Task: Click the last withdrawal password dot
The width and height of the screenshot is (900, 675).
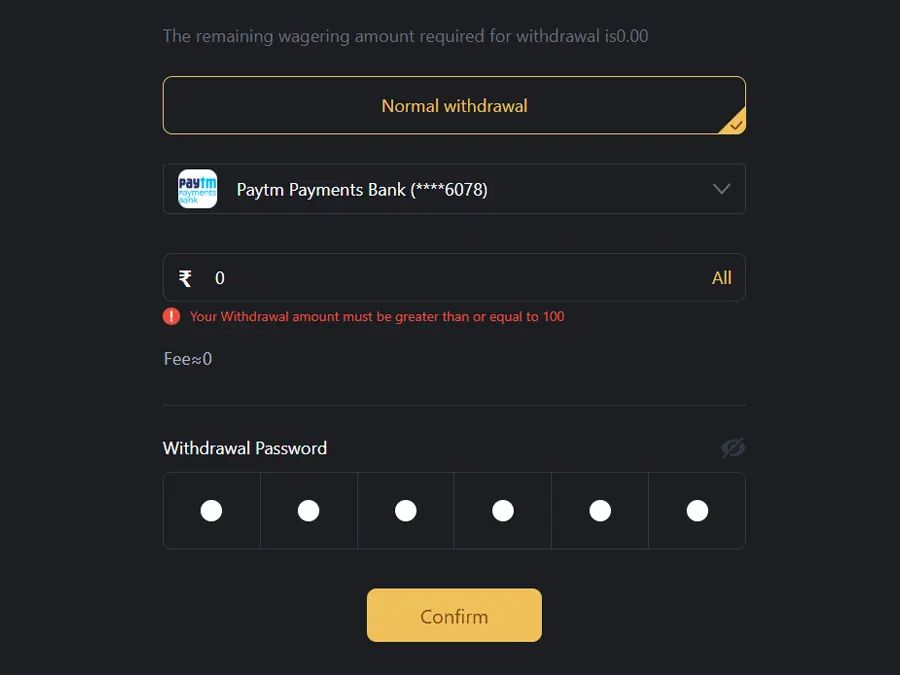Action: 696,510
